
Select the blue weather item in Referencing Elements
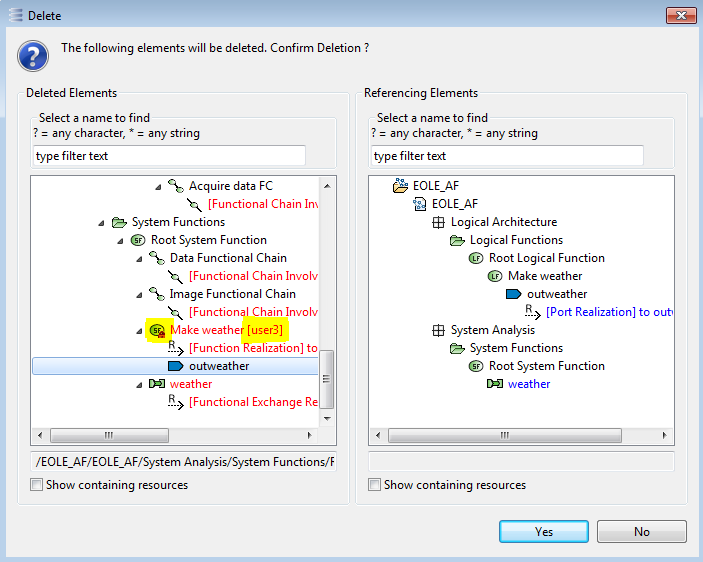point(528,384)
